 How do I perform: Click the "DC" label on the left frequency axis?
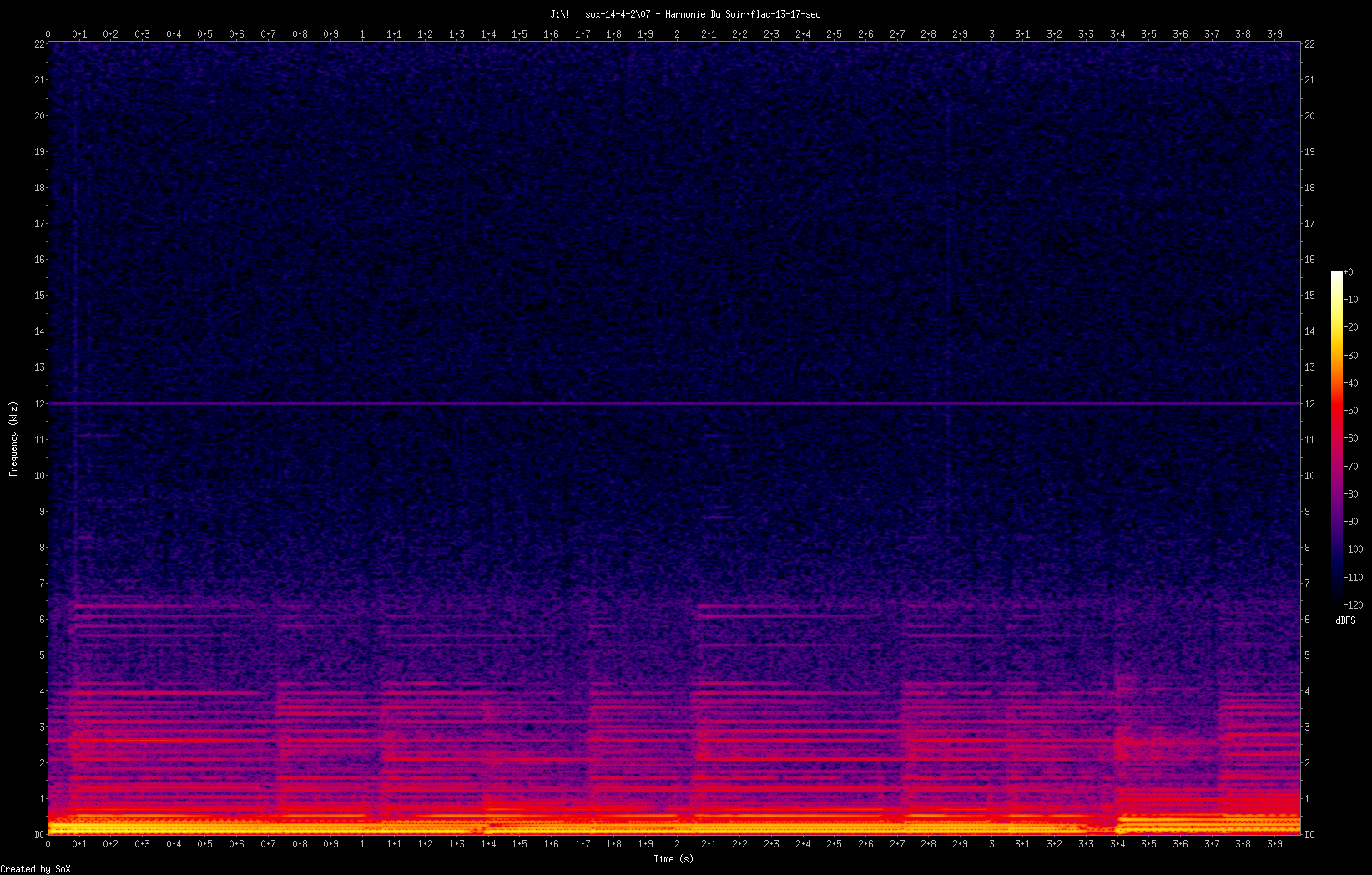tap(39, 835)
